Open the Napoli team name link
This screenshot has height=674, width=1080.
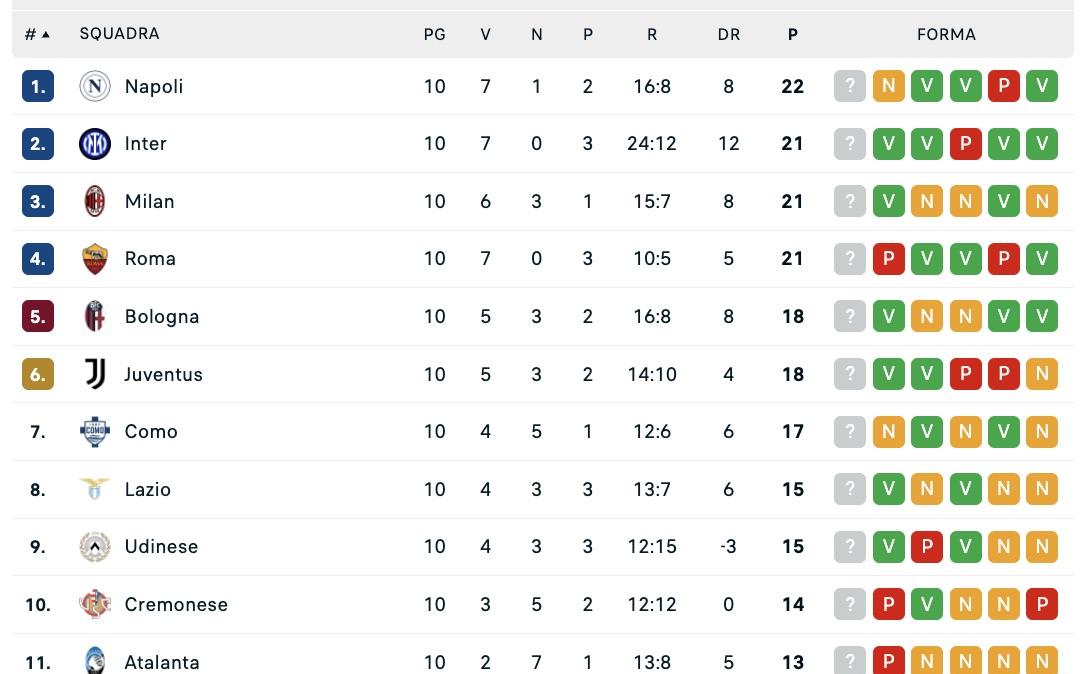[x=153, y=86]
